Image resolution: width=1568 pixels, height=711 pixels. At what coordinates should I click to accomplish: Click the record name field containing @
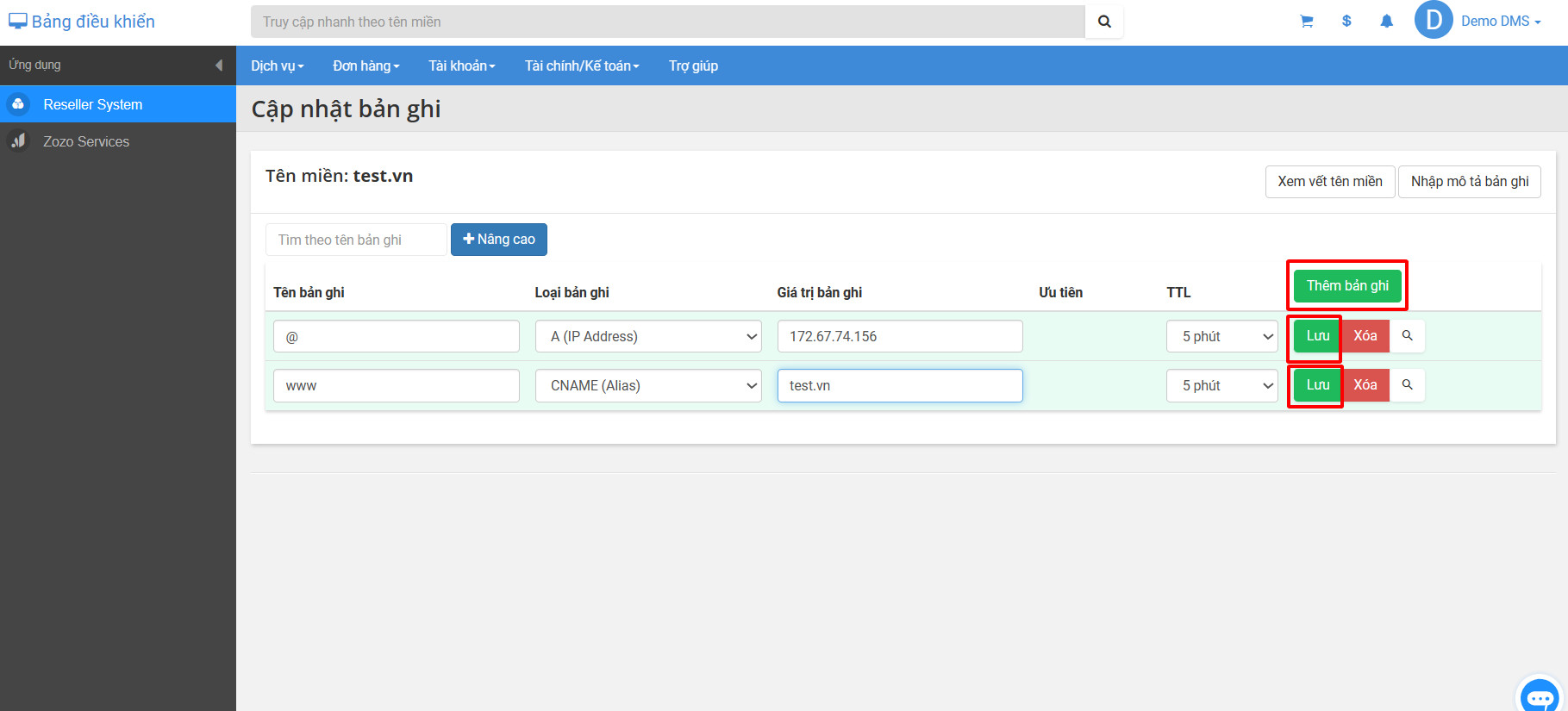click(397, 336)
